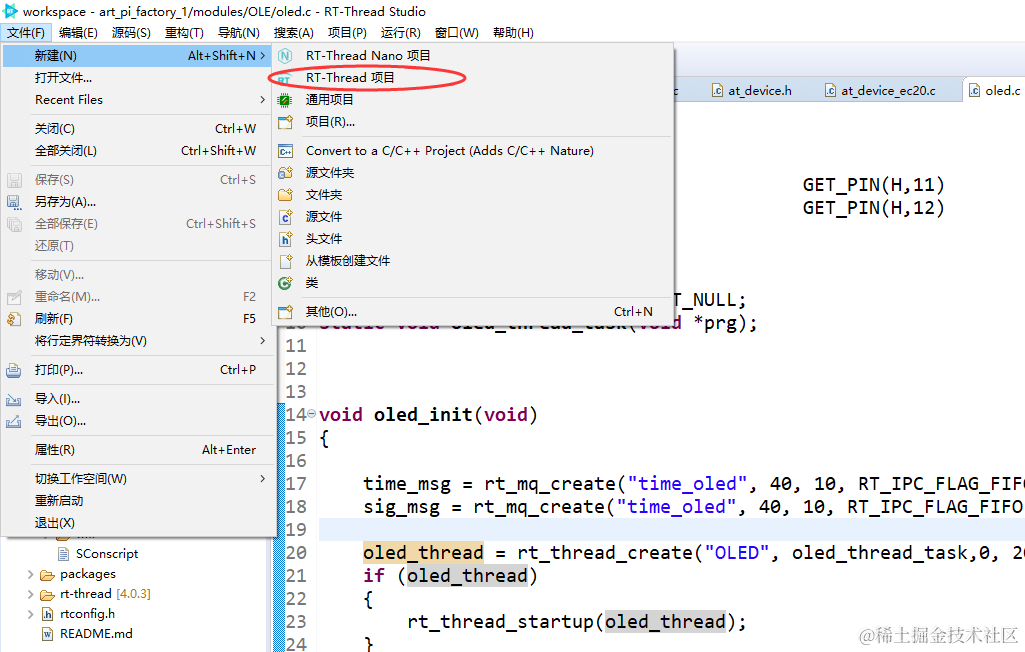The image size is (1025, 652).
Task: Open the 运行(R) menu
Action: [x=401, y=33]
